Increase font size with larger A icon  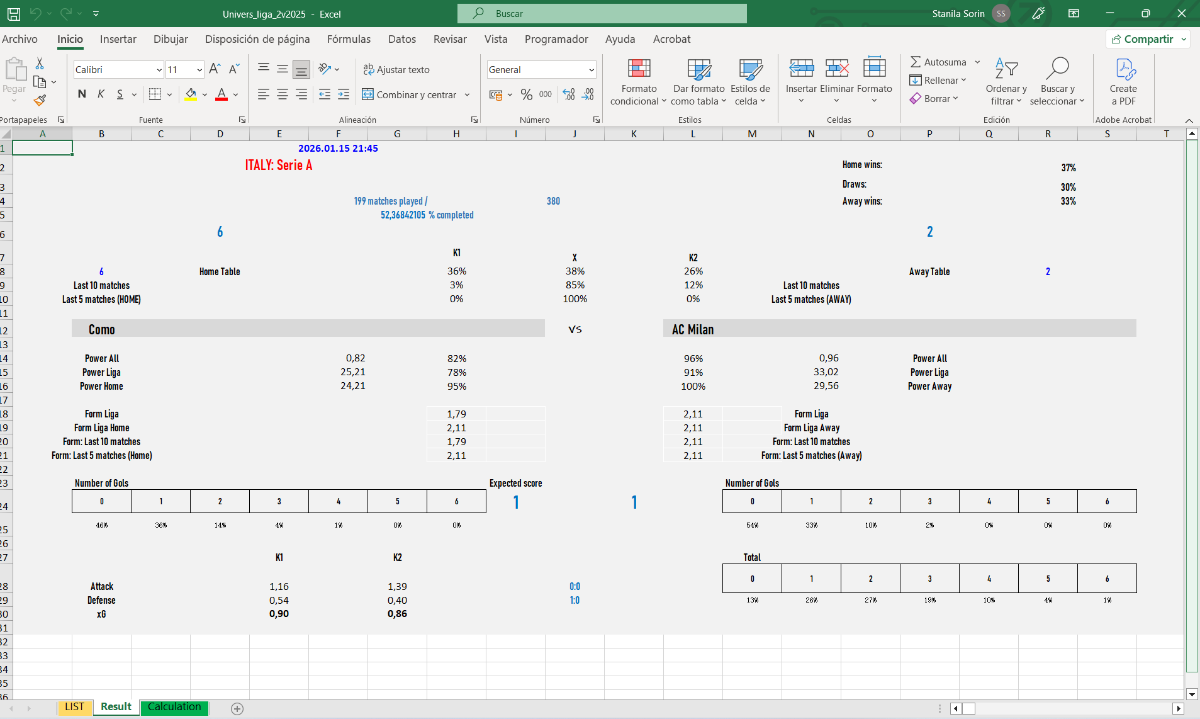click(216, 69)
